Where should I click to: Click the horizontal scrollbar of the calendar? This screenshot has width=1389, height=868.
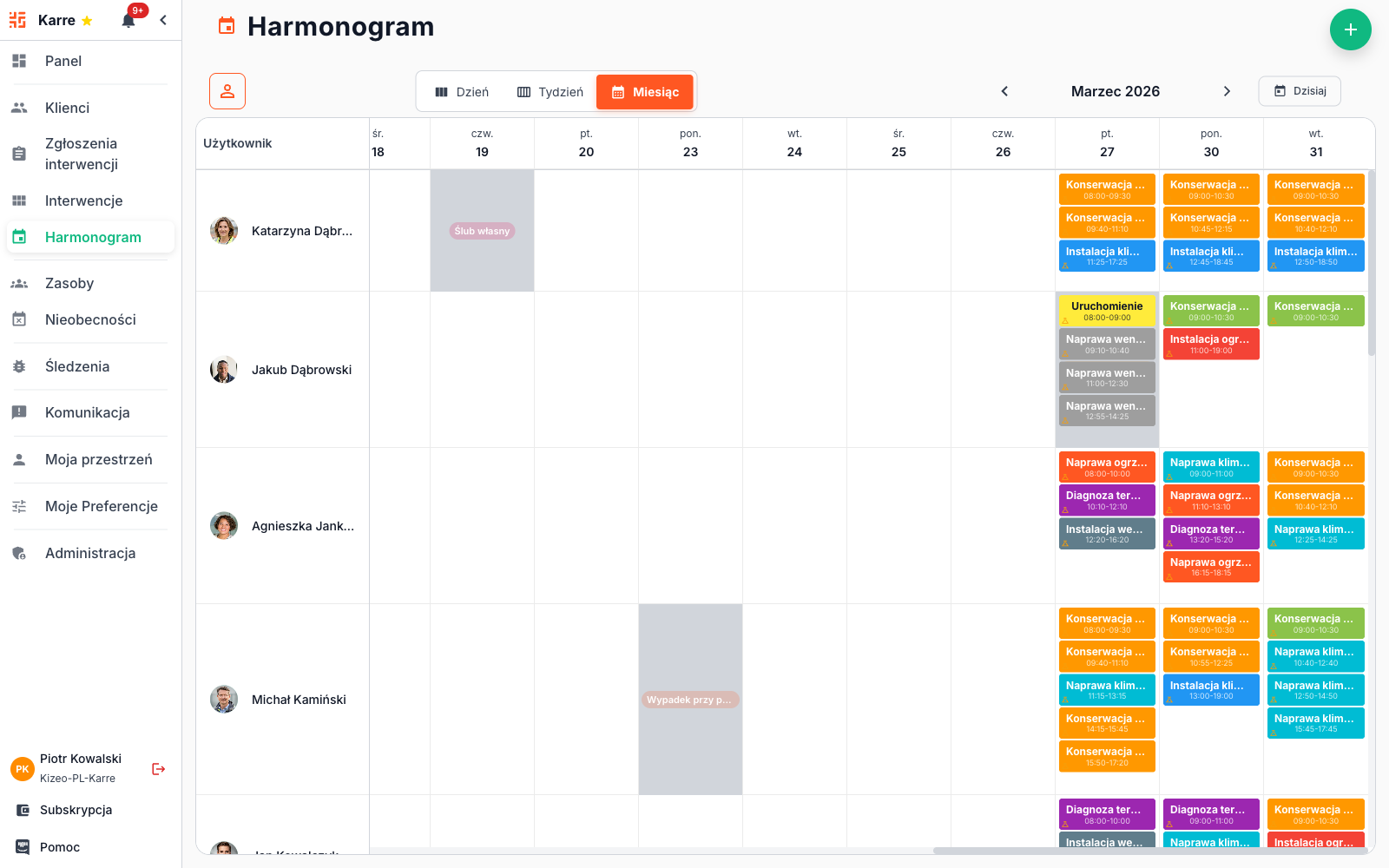1146,851
